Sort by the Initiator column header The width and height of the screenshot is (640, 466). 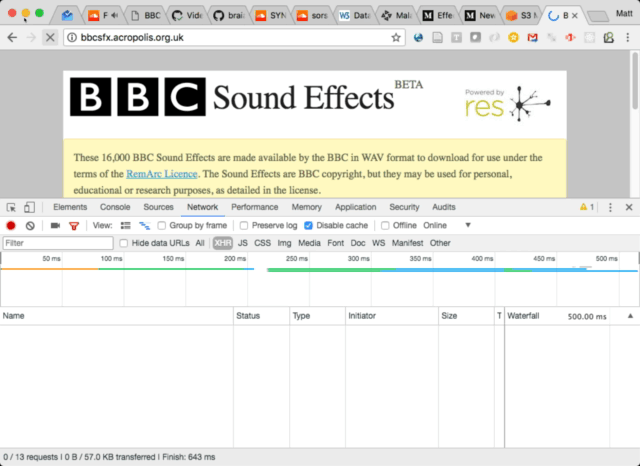pyautogui.click(x=391, y=316)
